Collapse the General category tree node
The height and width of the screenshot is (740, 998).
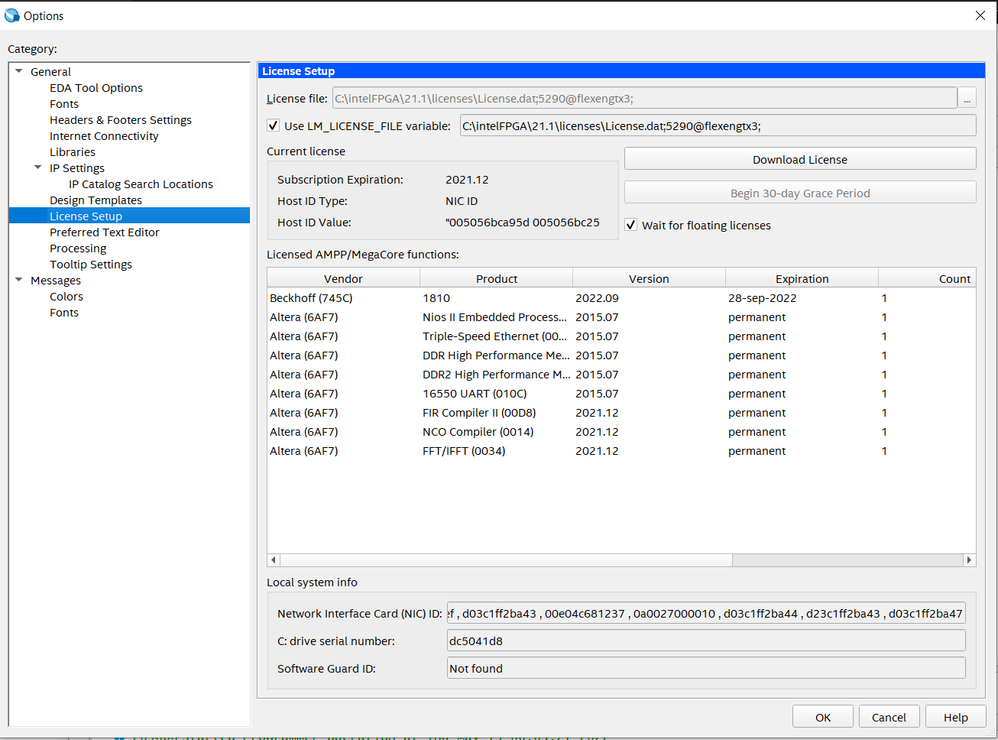point(19,72)
